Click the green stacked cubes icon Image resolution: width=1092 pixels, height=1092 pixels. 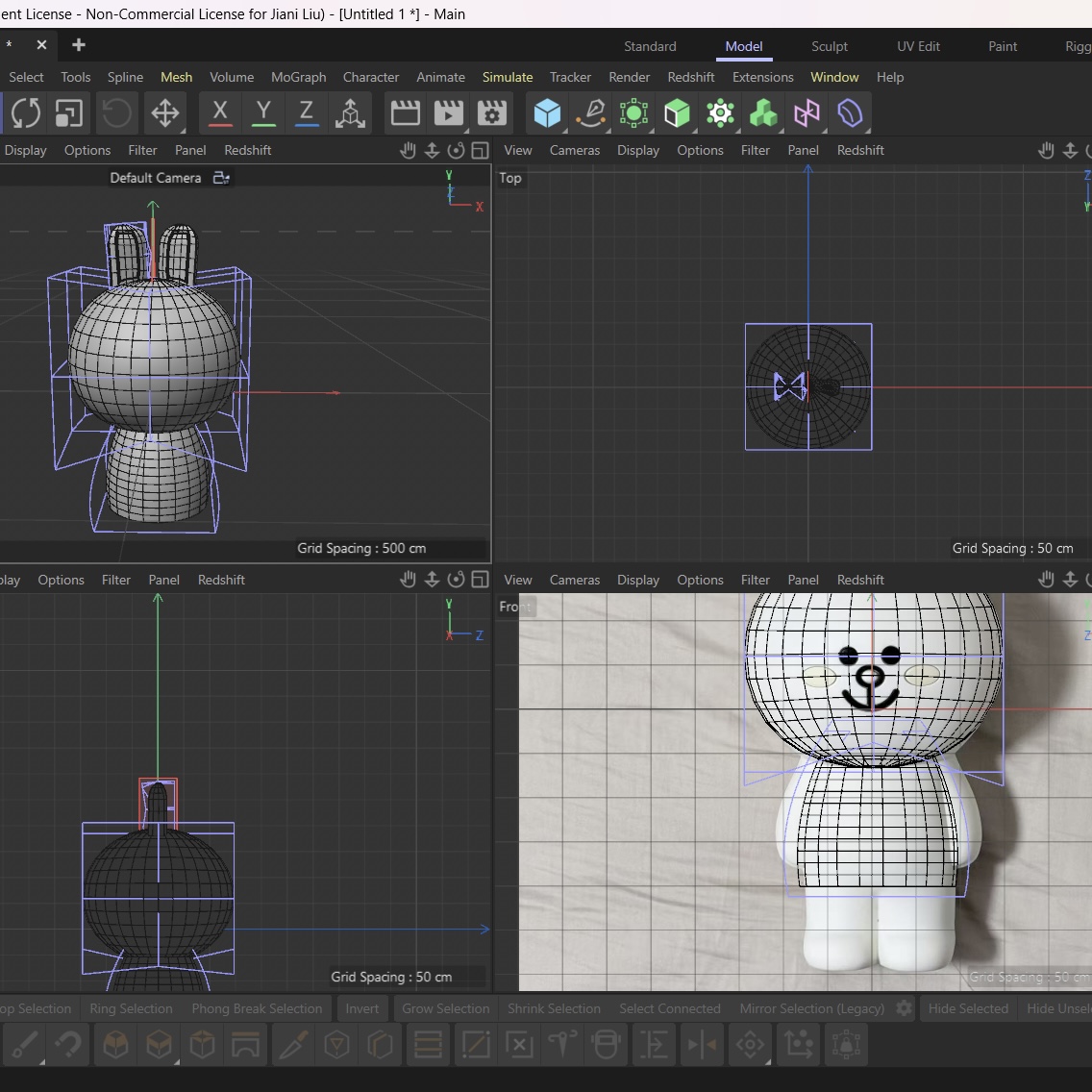pos(763,112)
